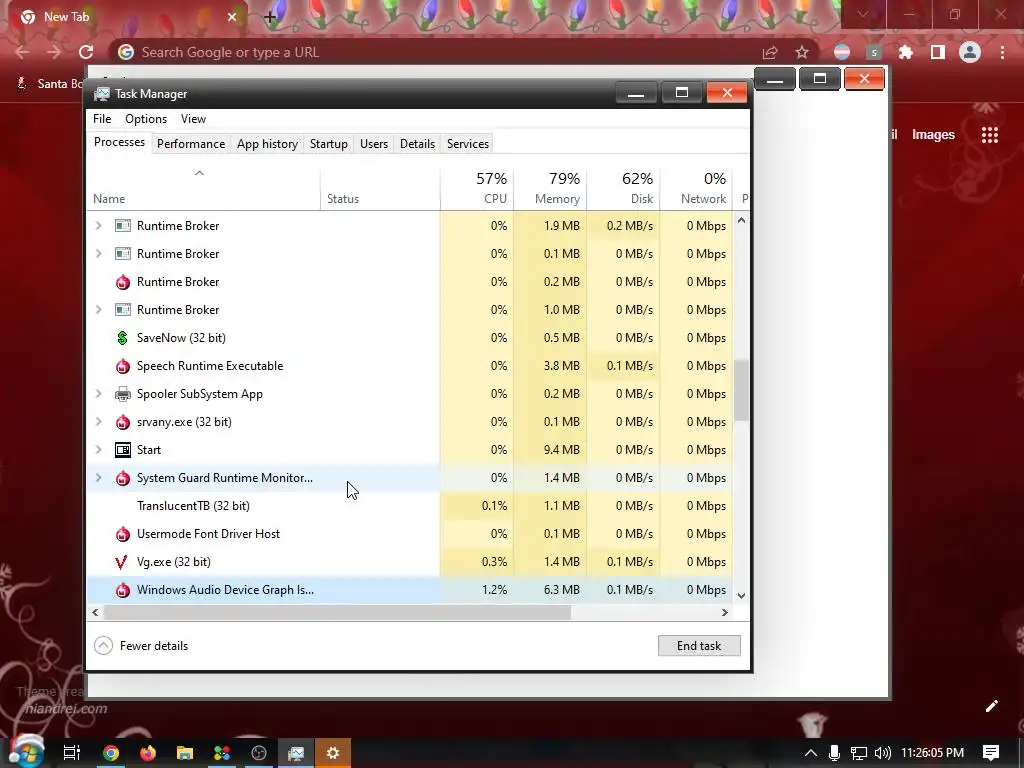The width and height of the screenshot is (1024, 768).
Task: Click the Start process icon
Action: coord(122,450)
